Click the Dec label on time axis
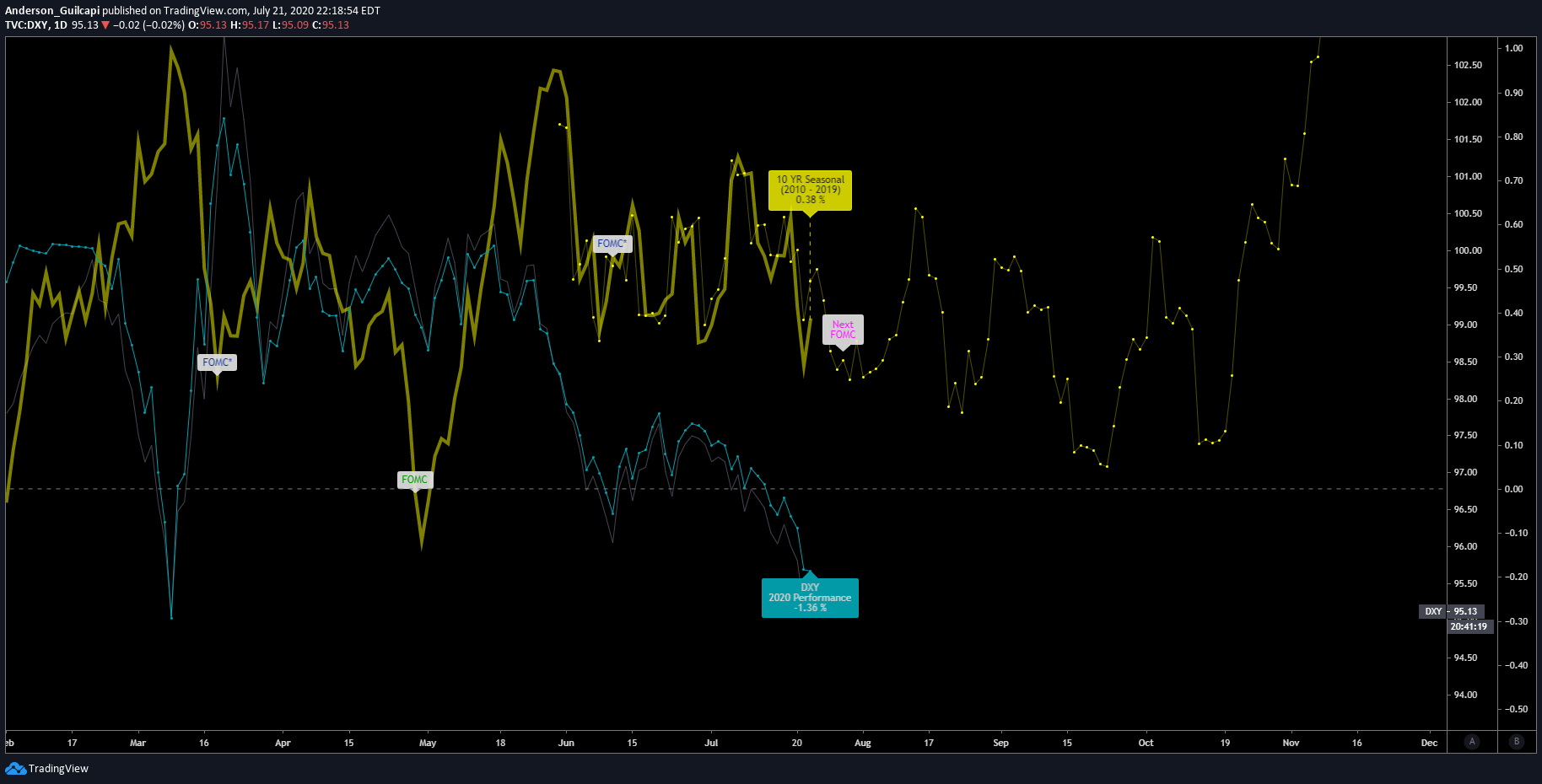The image size is (1542, 784). point(1429,743)
